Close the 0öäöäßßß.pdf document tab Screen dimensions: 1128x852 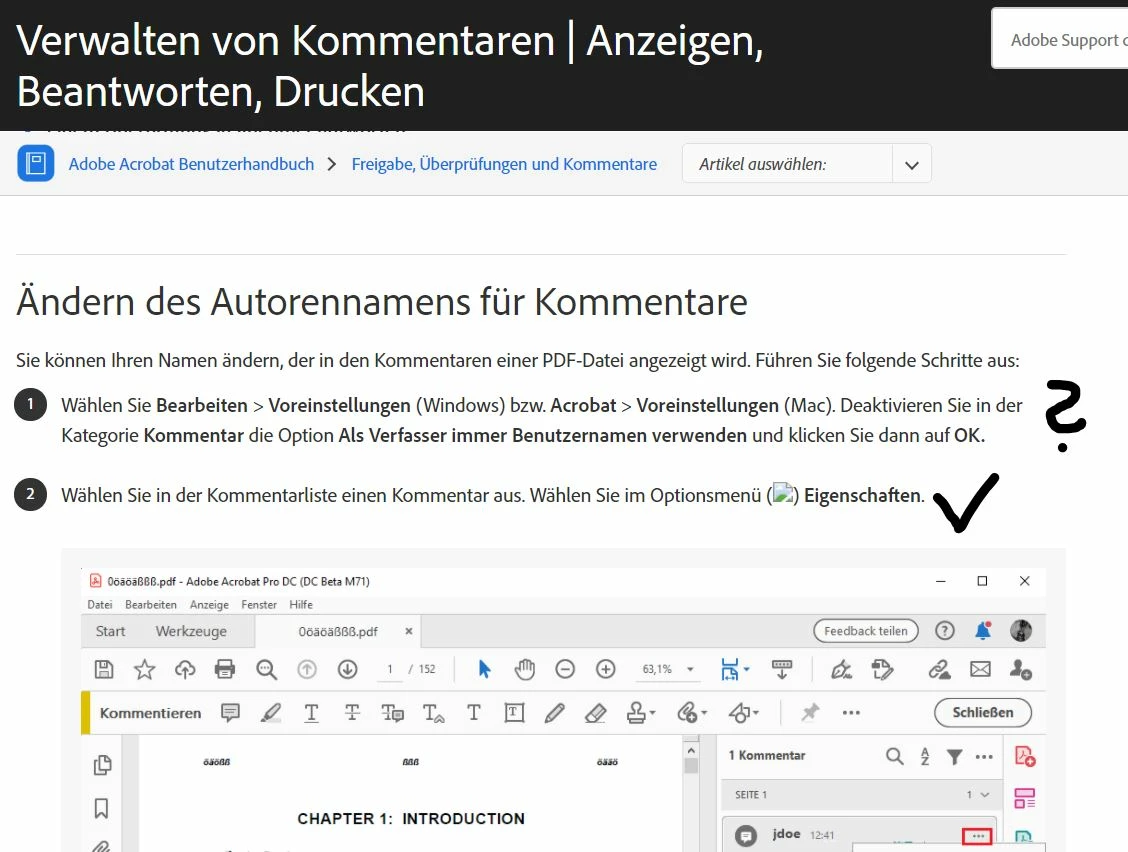(x=409, y=631)
